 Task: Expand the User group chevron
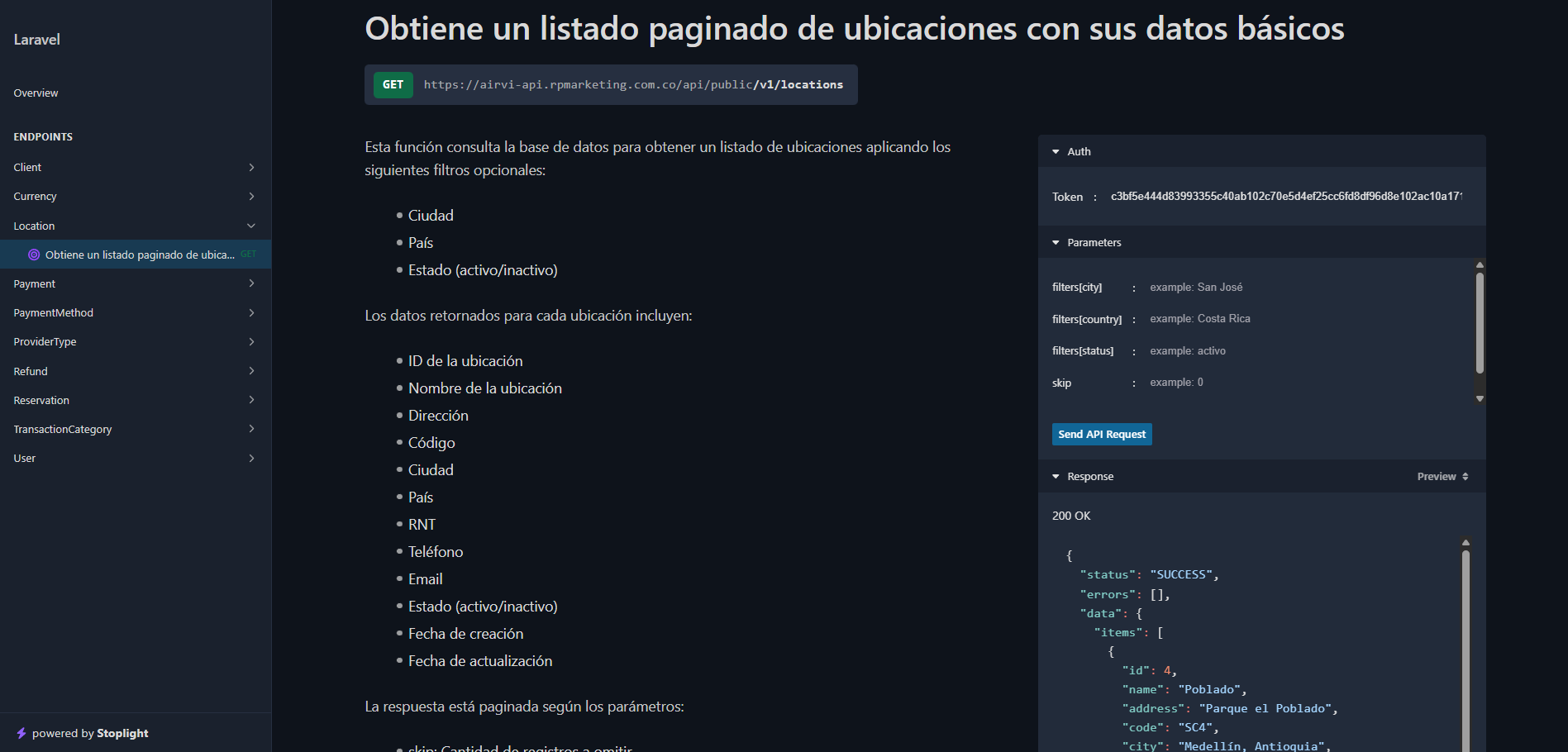251,459
